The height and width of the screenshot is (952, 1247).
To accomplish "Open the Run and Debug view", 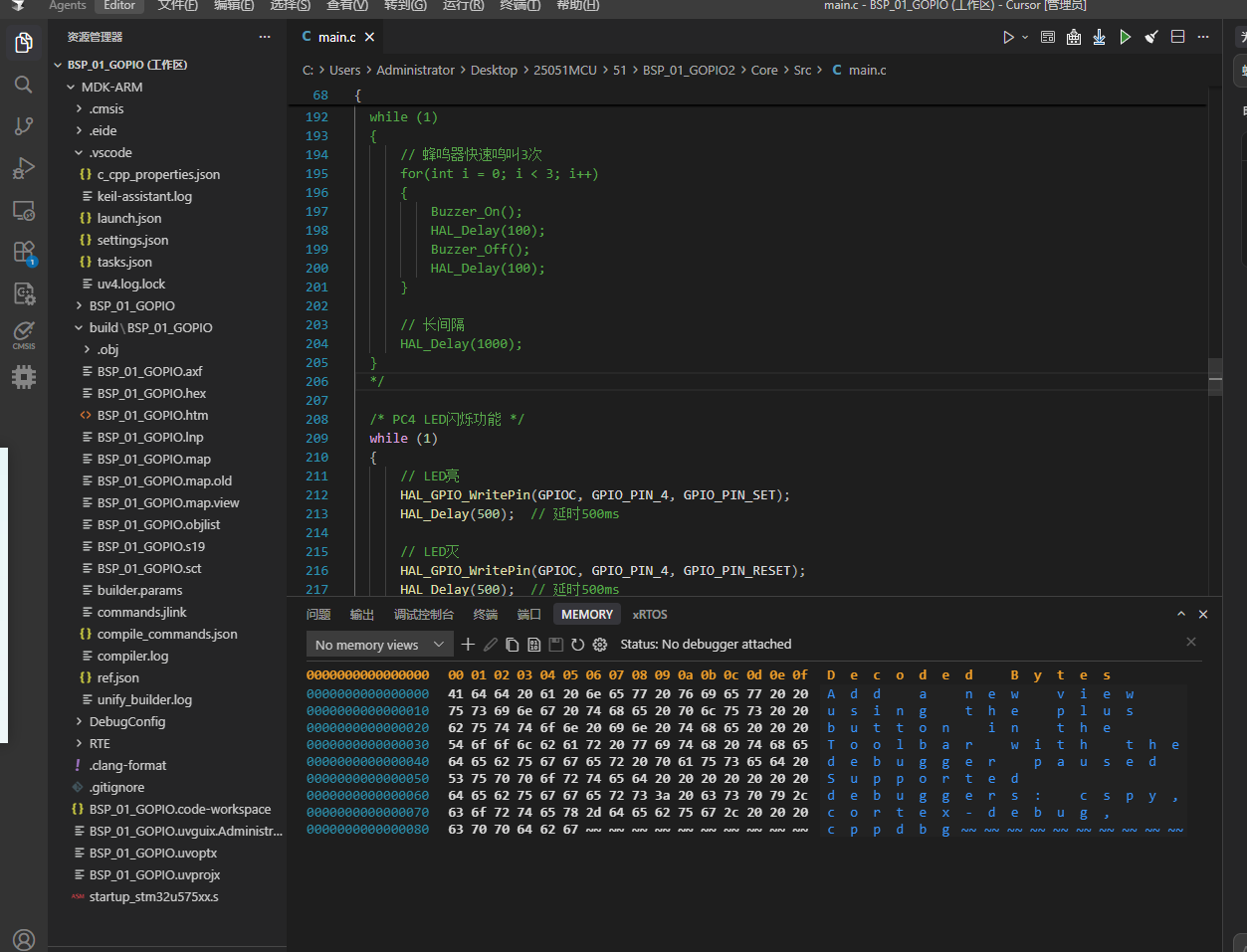I will pos(24,168).
